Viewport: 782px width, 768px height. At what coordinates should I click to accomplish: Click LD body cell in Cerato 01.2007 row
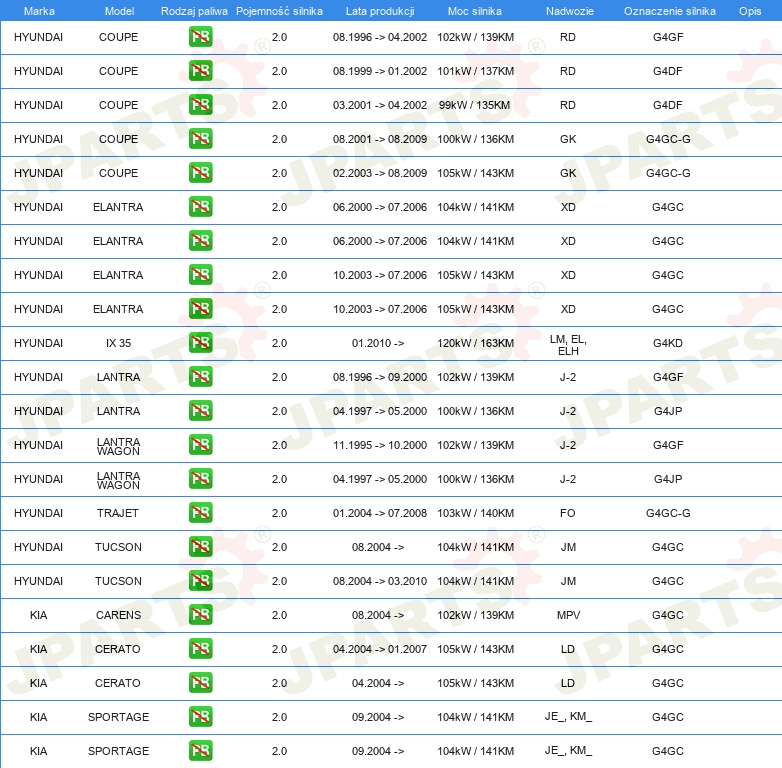568,649
